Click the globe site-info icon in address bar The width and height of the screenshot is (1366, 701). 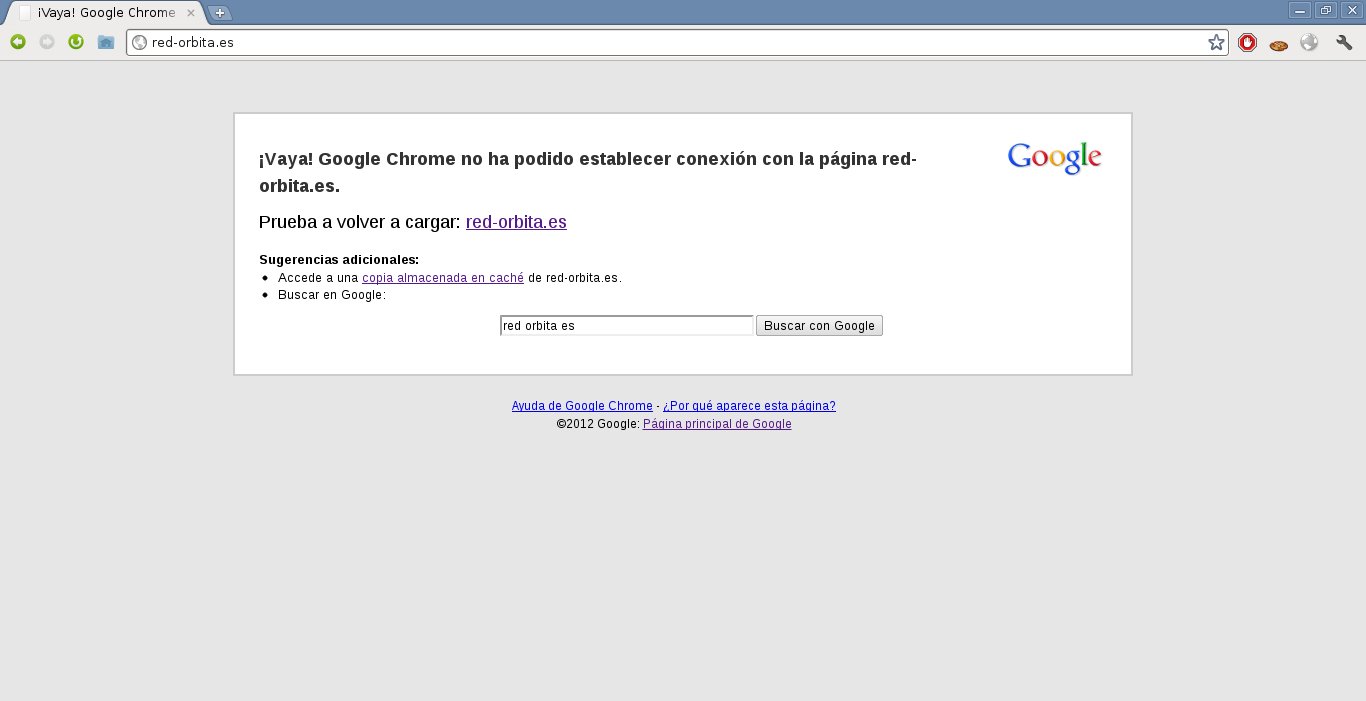[140, 43]
